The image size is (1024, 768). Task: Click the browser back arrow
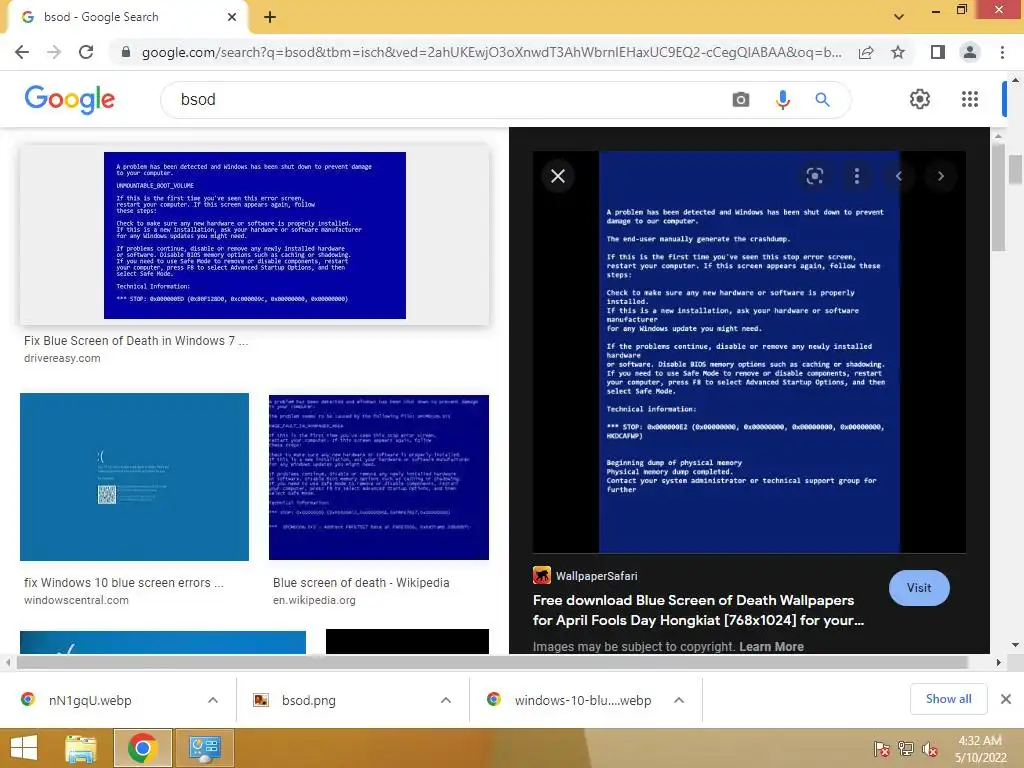22,52
